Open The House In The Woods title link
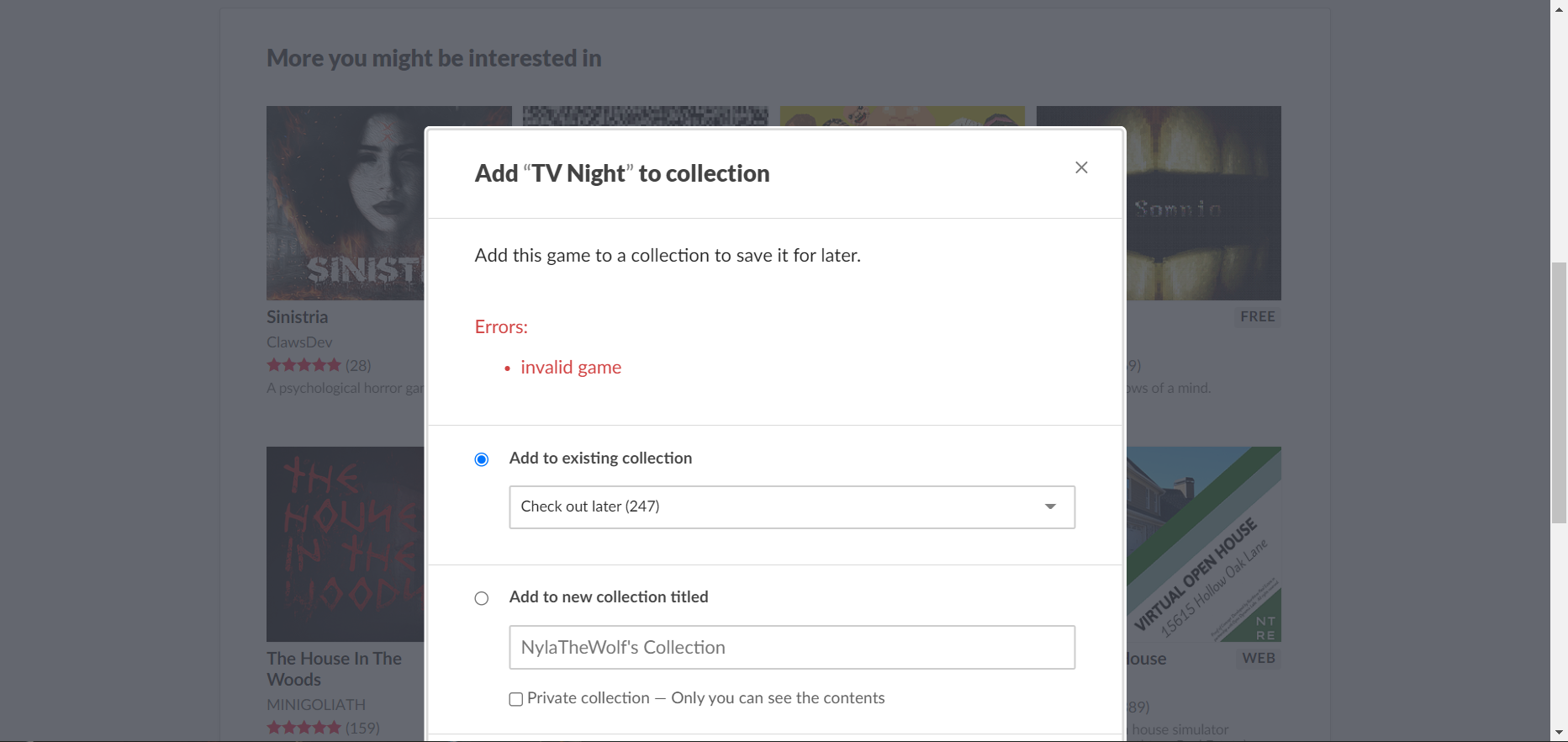Viewport: 1568px width, 742px height. [334, 669]
